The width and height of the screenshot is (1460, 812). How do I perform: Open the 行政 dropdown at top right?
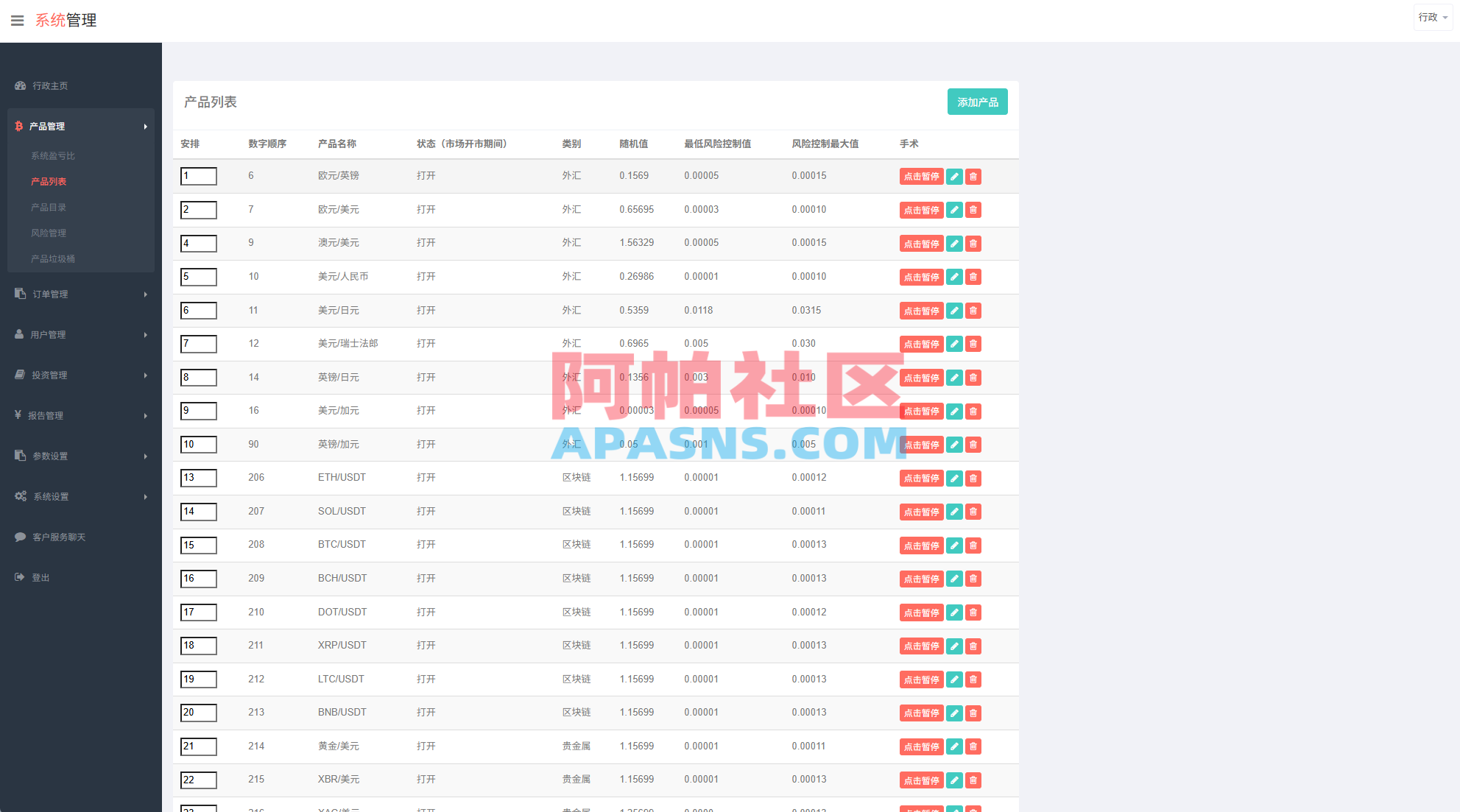click(1431, 16)
